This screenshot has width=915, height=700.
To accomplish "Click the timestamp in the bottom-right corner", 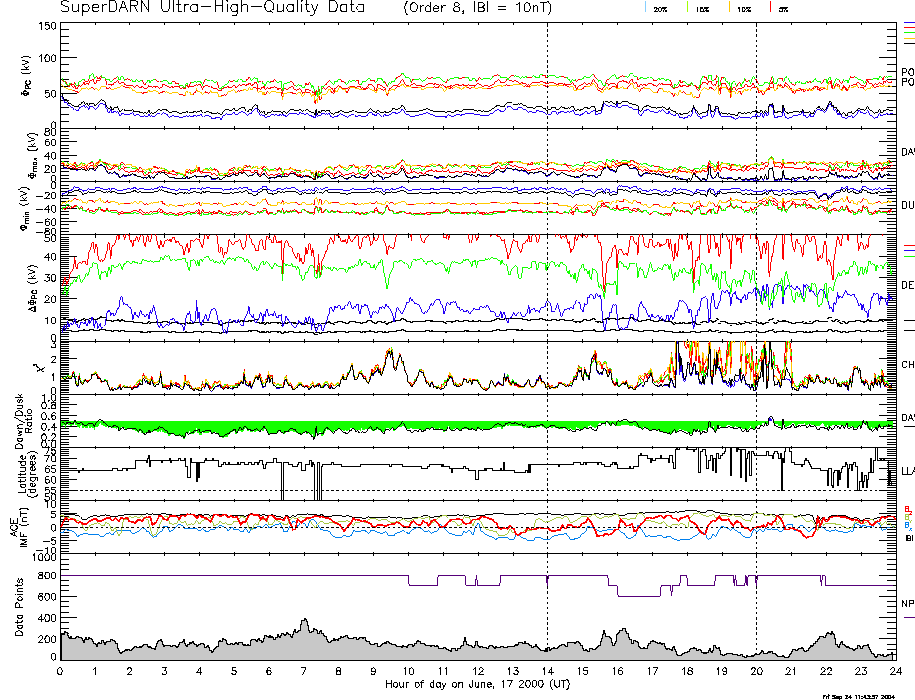I will coord(867,695).
